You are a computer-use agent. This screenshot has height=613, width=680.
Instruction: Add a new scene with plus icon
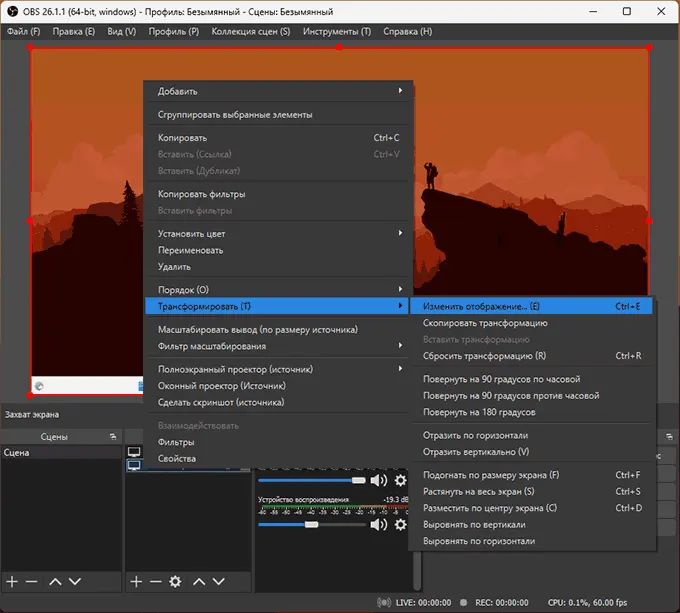tap(12, 581)
